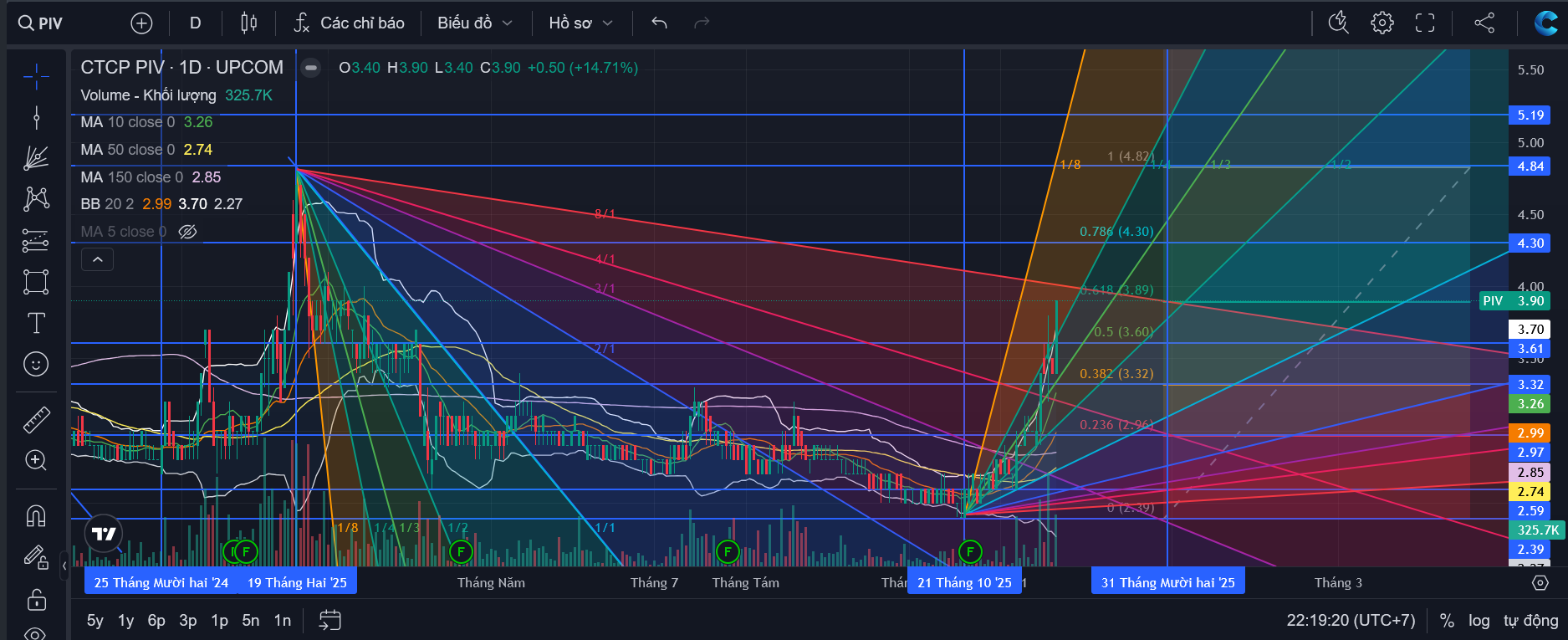
Task: Click the 19 Tháng Hai '25 date label
Action: pos(297,582)
